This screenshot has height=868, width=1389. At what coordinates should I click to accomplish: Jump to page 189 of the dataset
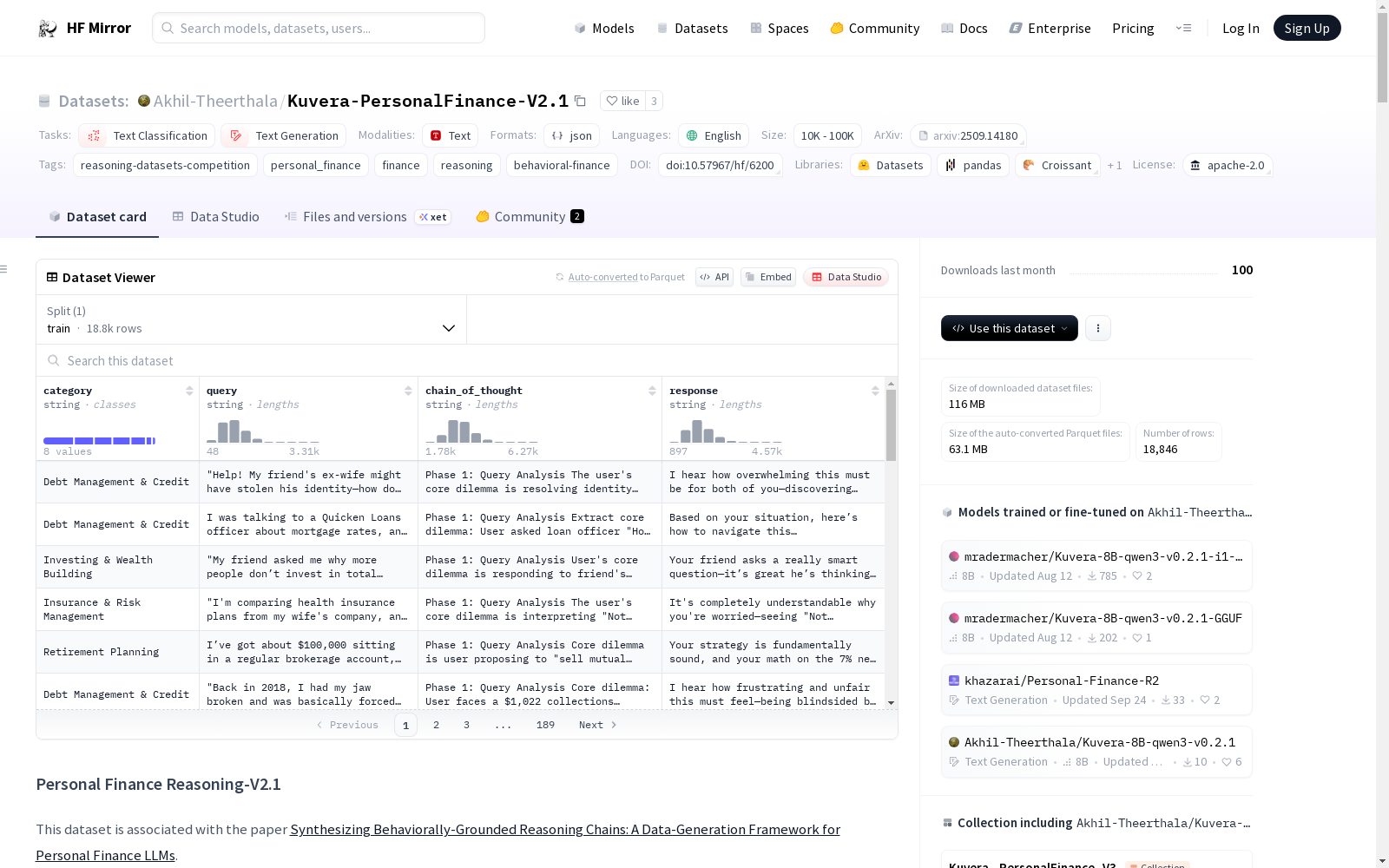(545, 725)
